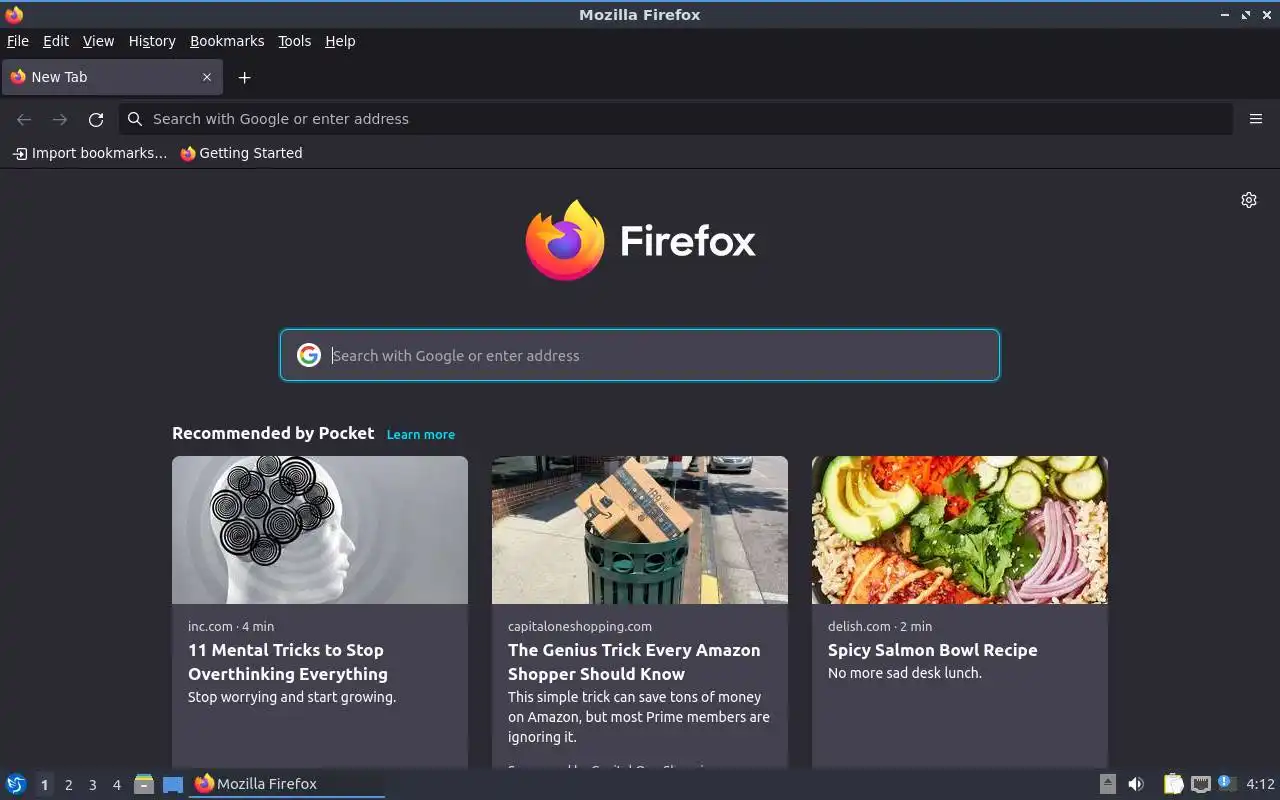Open the salmon bowl food thumbnail
The image size is (1280, 800).
pos(960,530)
